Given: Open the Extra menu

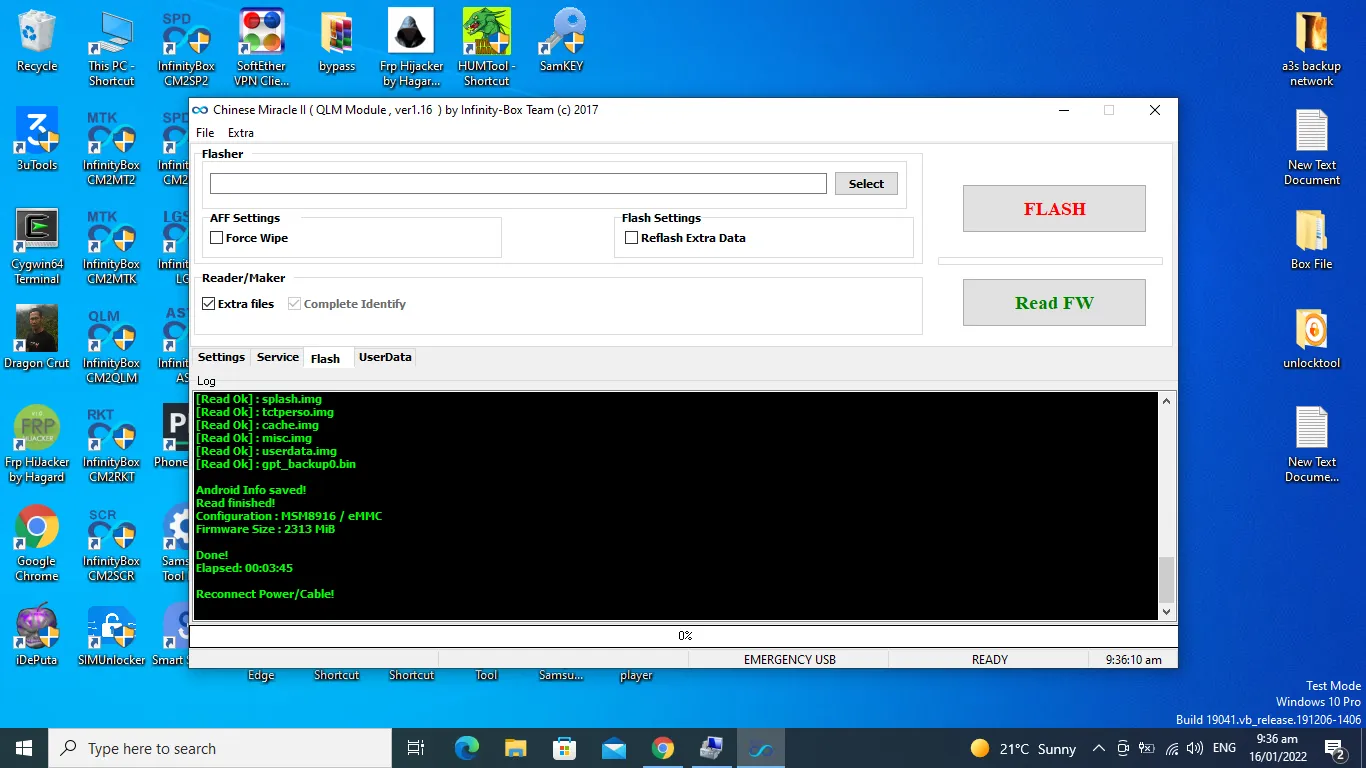Looking at the screenshot, I should (241, 133).
